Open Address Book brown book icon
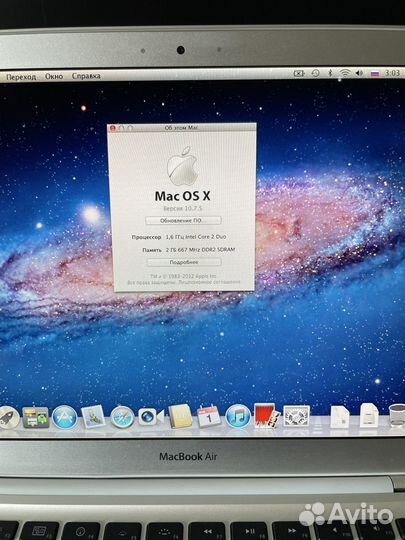The width and height of the screenshot is (405, 540). click(180, 416)
